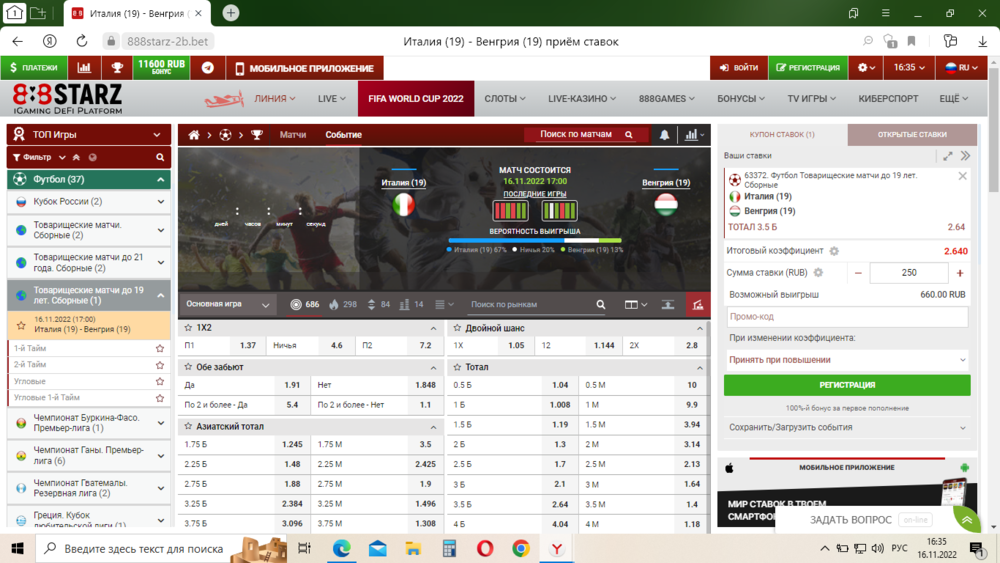Click the Промо-код input field

[x=847, y=317]
